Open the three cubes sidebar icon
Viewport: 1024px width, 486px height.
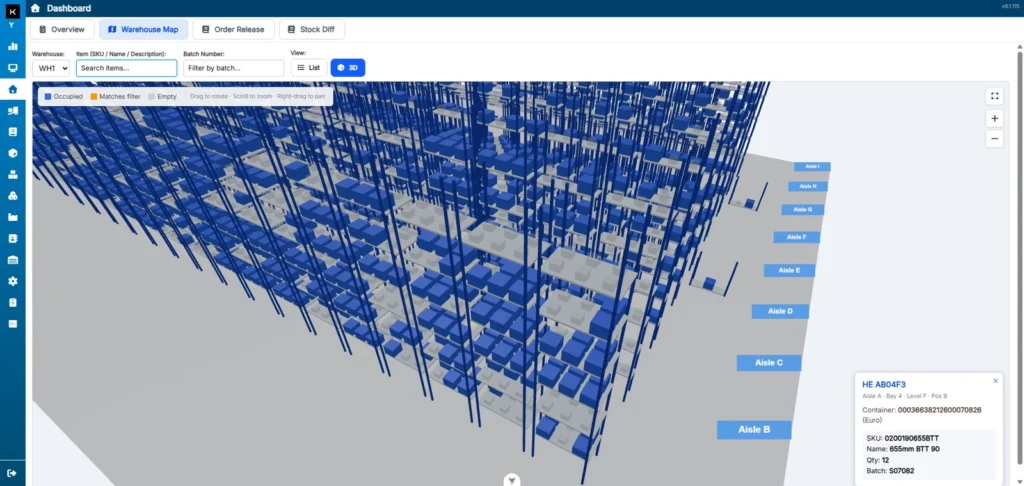click(x=12, y=196)
